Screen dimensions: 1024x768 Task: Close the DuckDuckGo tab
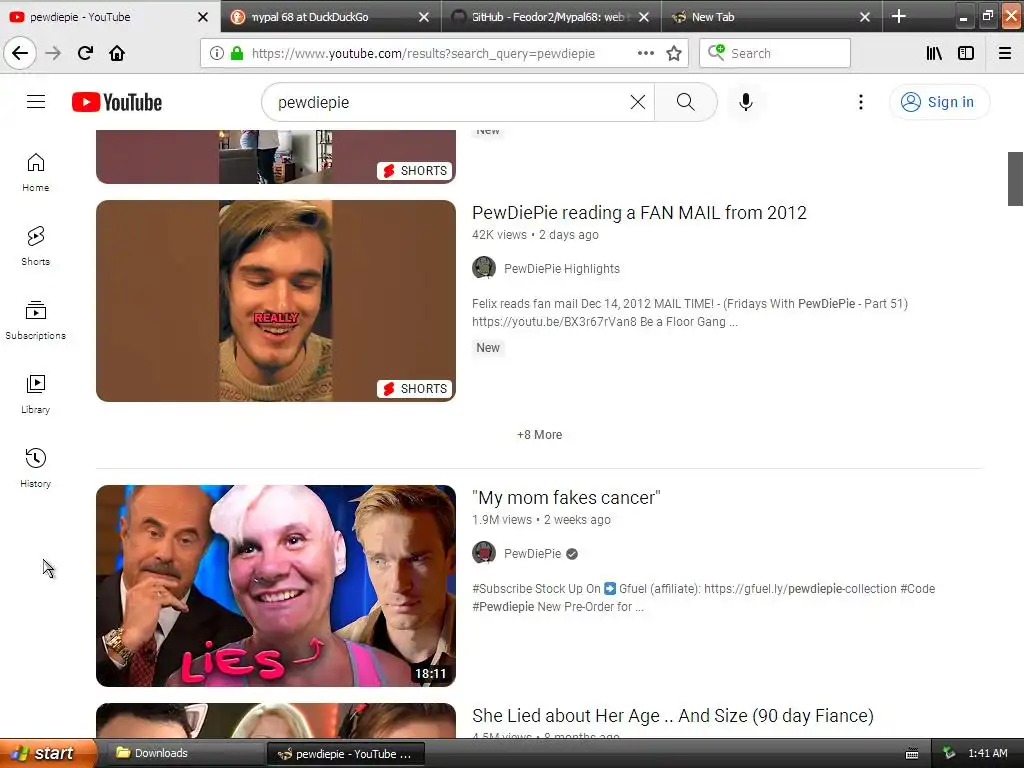tap(424, 17)
